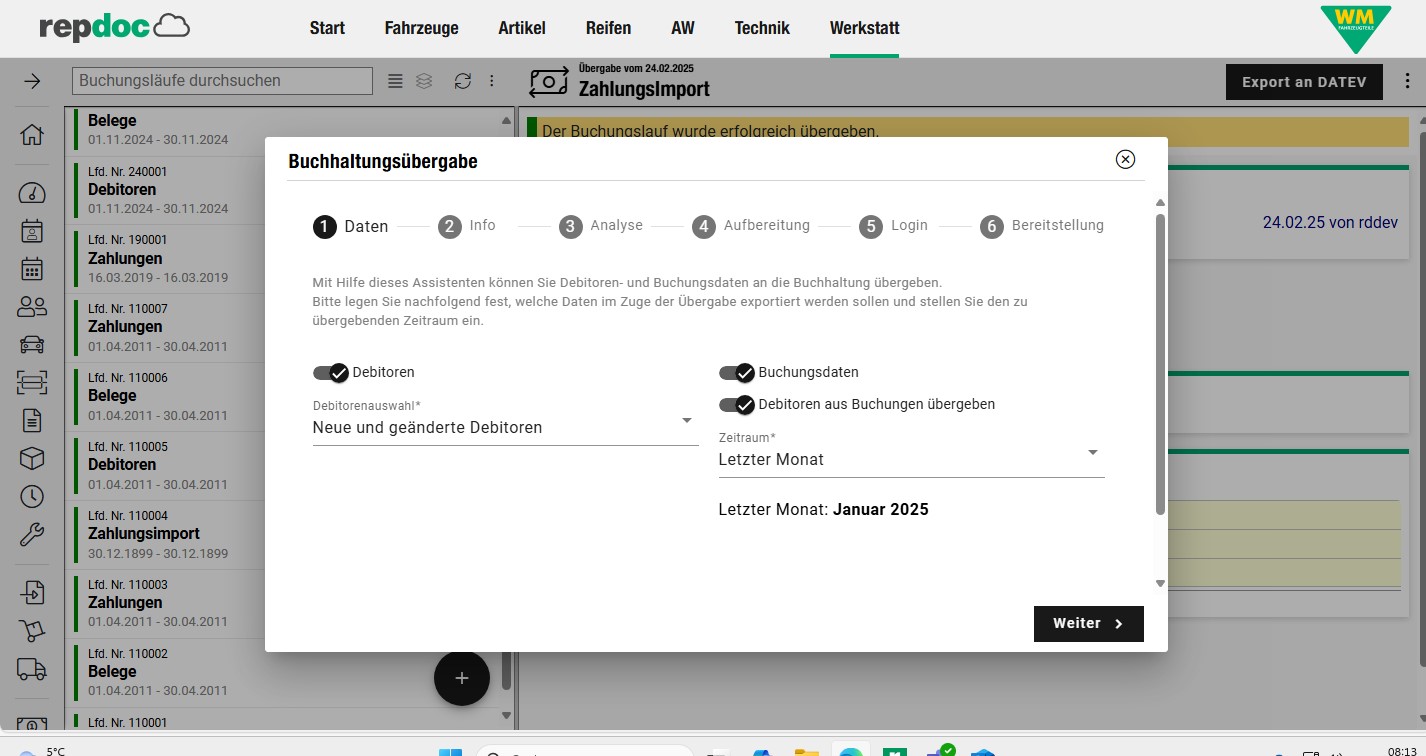Click the car icon in the left sidebar
1426x756 pixels.
[x=32, y=345]
